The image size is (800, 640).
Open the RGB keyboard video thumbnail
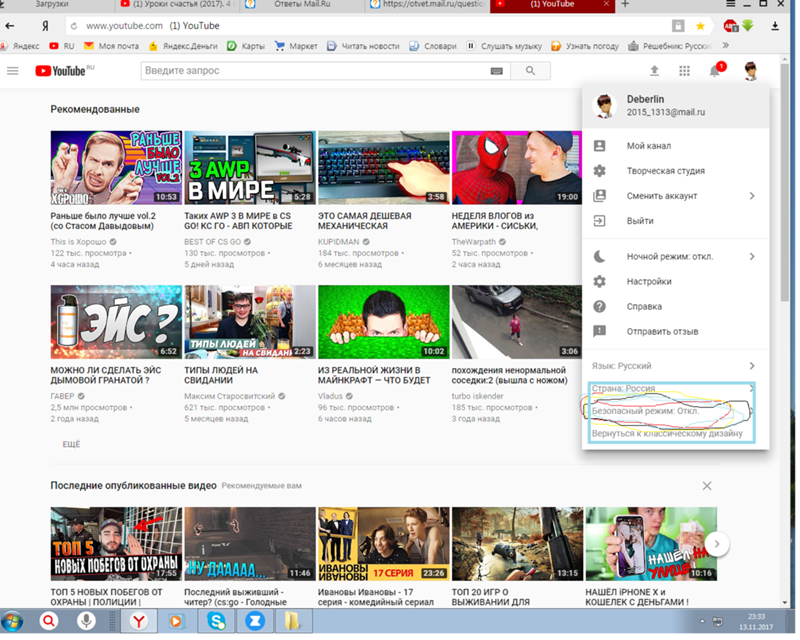(384, 168)
